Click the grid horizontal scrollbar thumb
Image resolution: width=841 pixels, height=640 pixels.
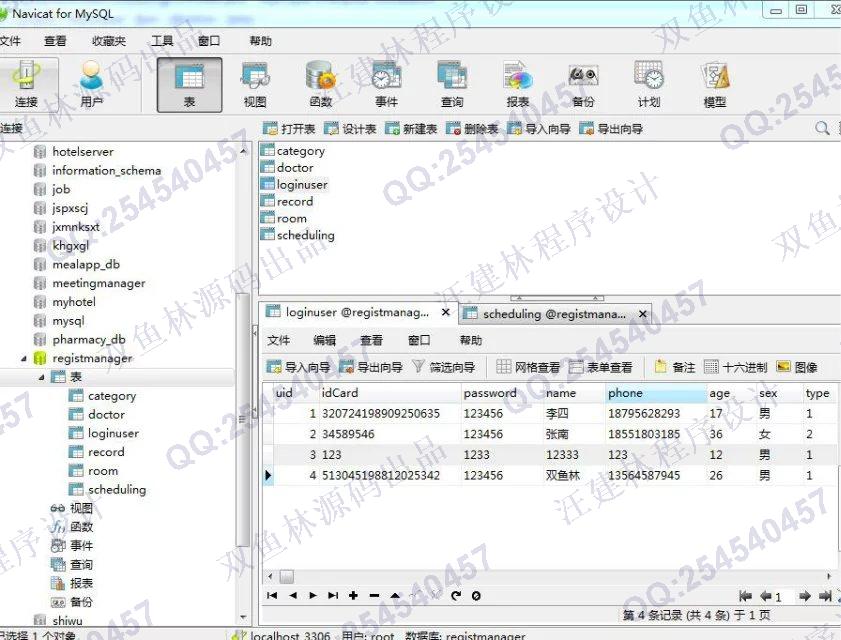pyautogui.click(x=287, y=577)
